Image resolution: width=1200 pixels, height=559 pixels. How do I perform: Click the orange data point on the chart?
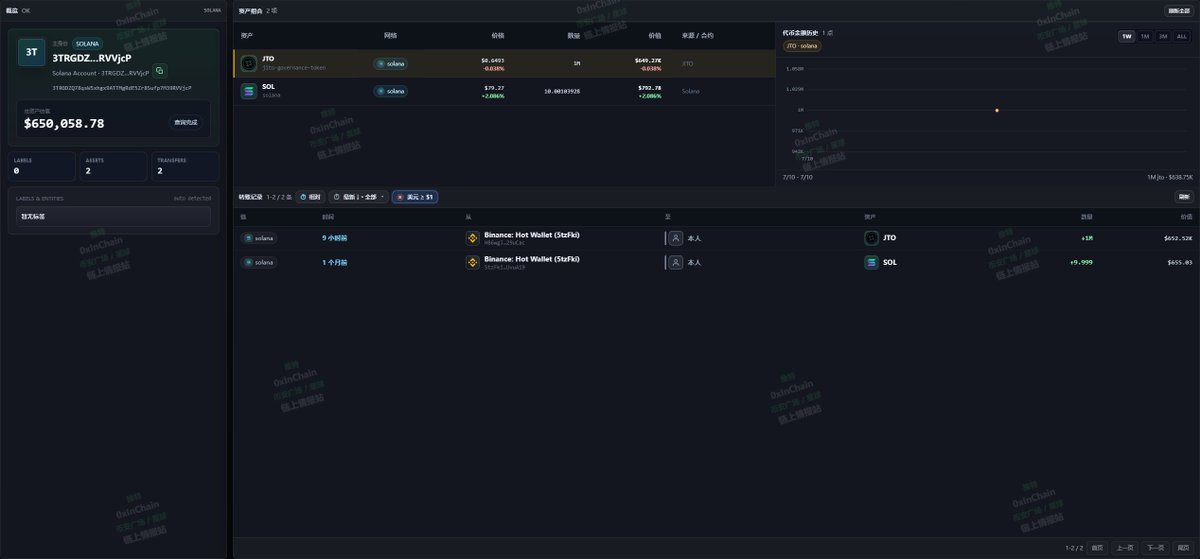(x=997, y=110)
